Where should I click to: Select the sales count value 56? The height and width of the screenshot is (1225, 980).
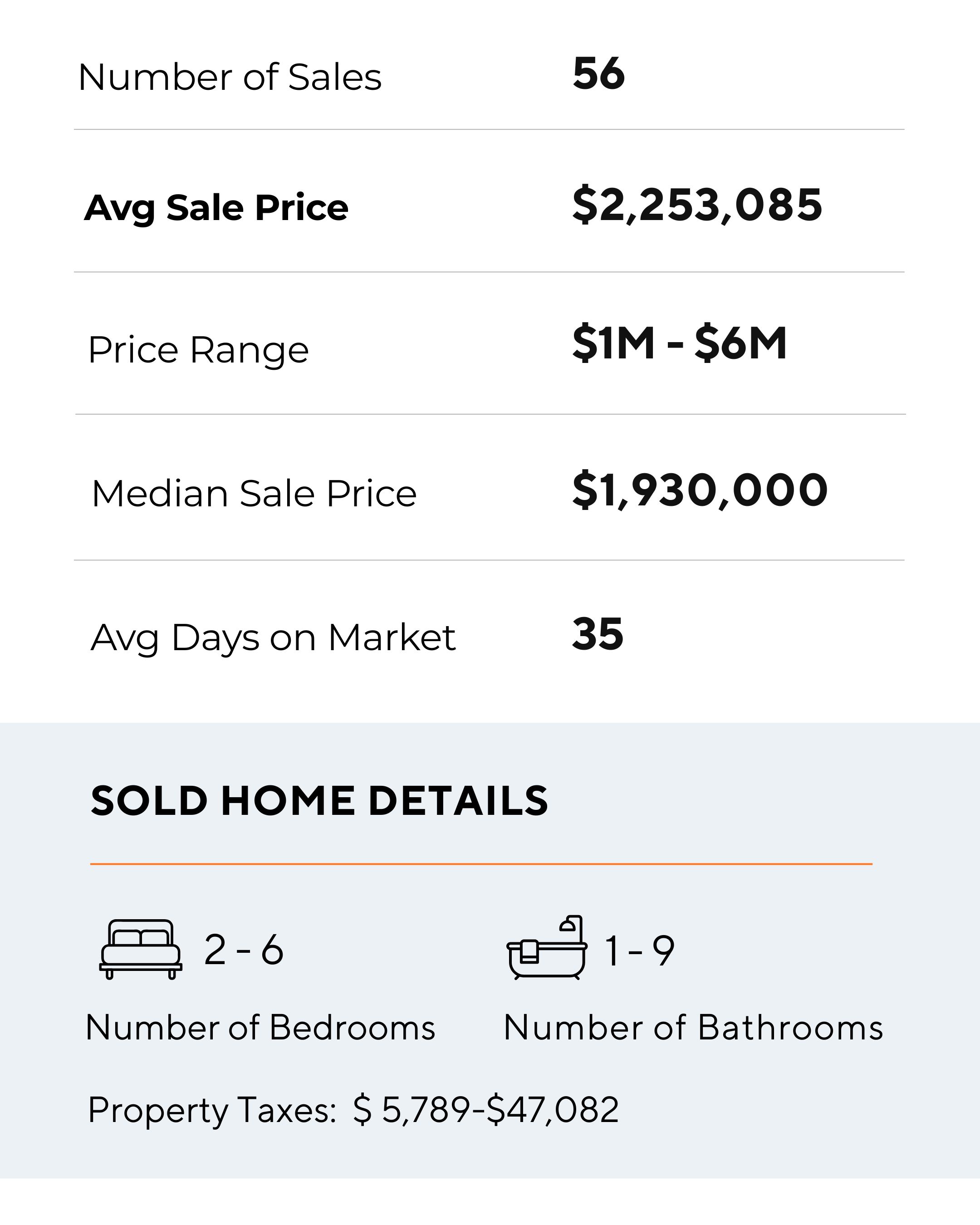[x=598, y=74]
